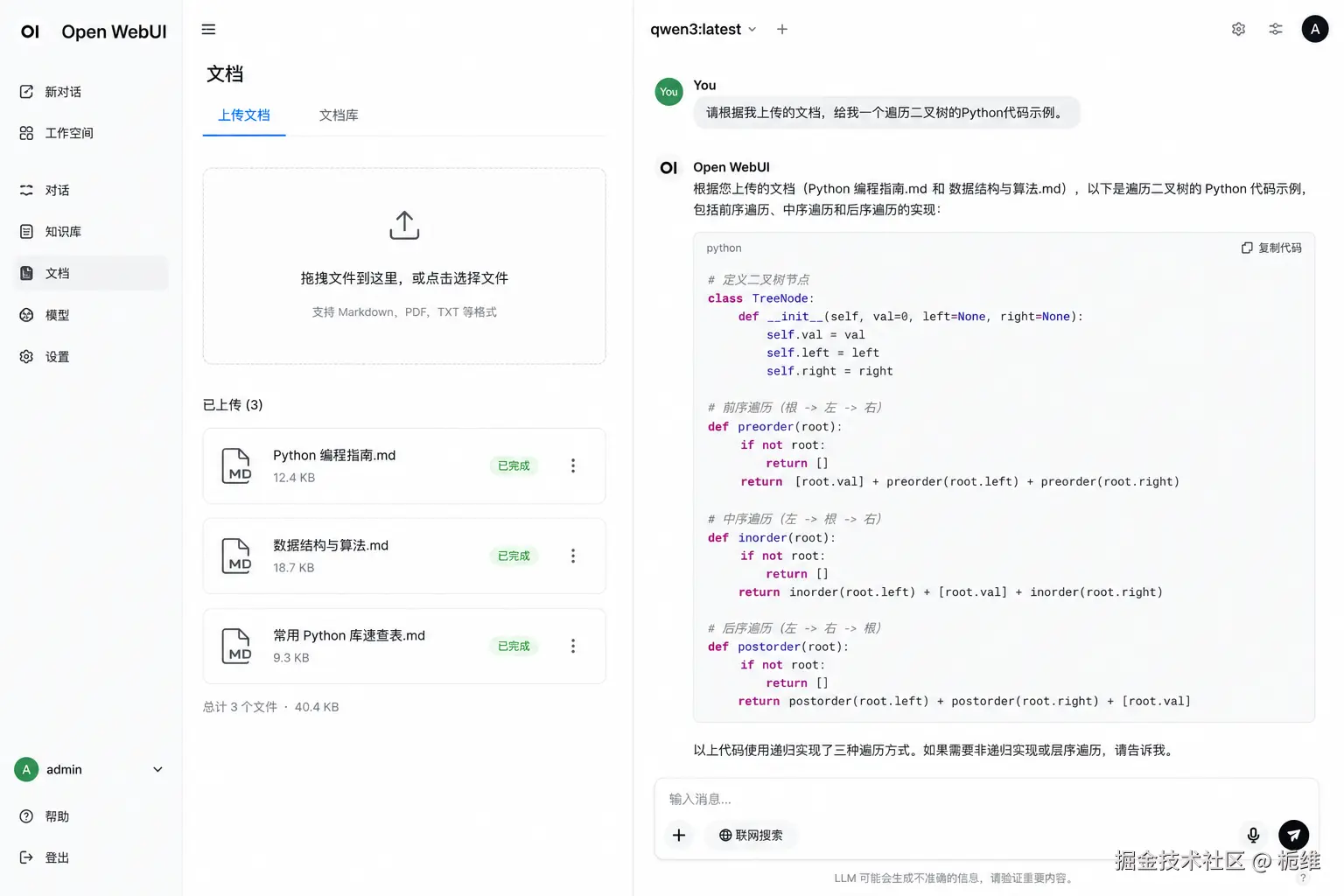Open chat controls sliders icon
The image size is (1344, 896).
(1276, 29)
